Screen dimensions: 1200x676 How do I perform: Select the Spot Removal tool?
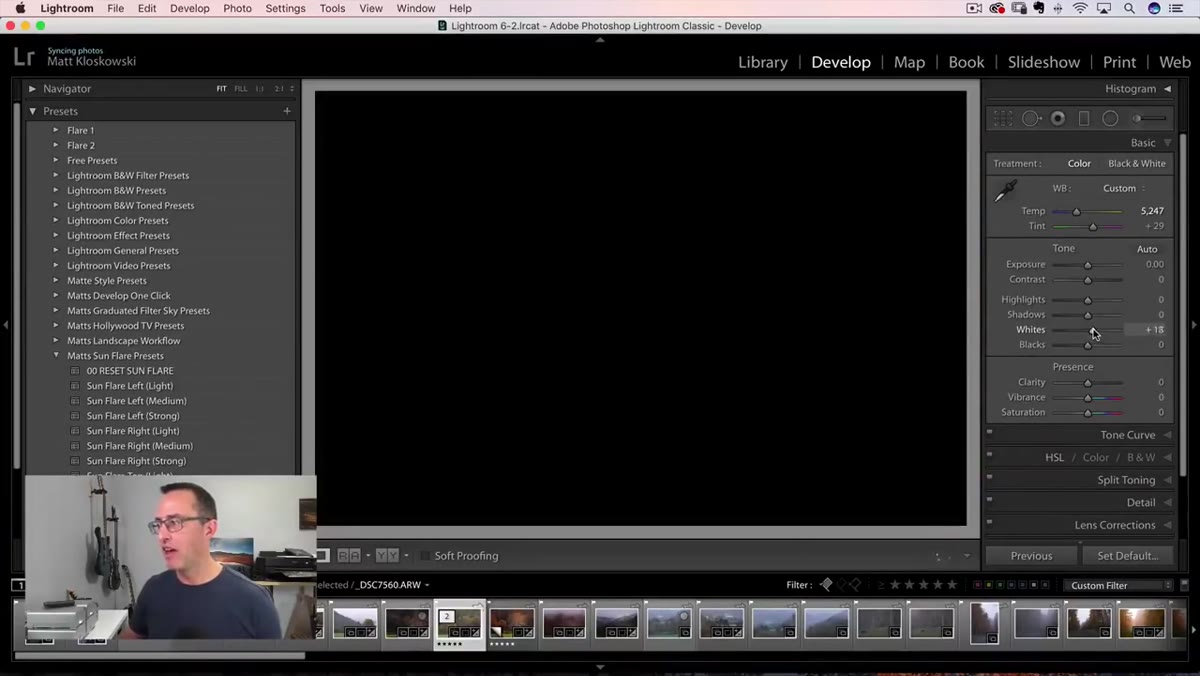pyautogui.click(x=1031, y=119)
